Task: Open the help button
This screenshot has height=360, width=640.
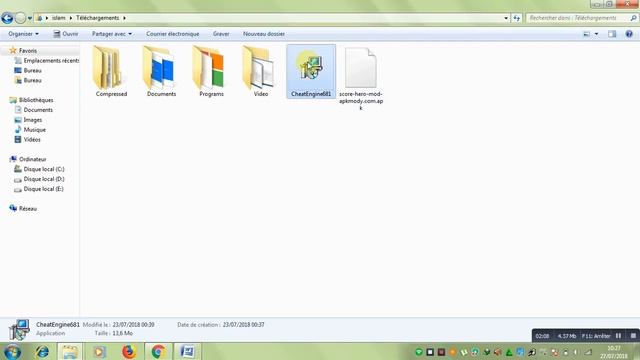Action: point(629,34)
